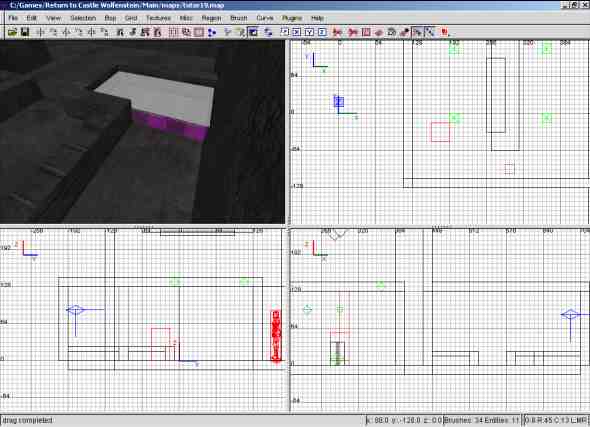Image resolution: width=590 pixels, height=427 pixels.
Task: Open the Brush menu
Action: (239, 18)
